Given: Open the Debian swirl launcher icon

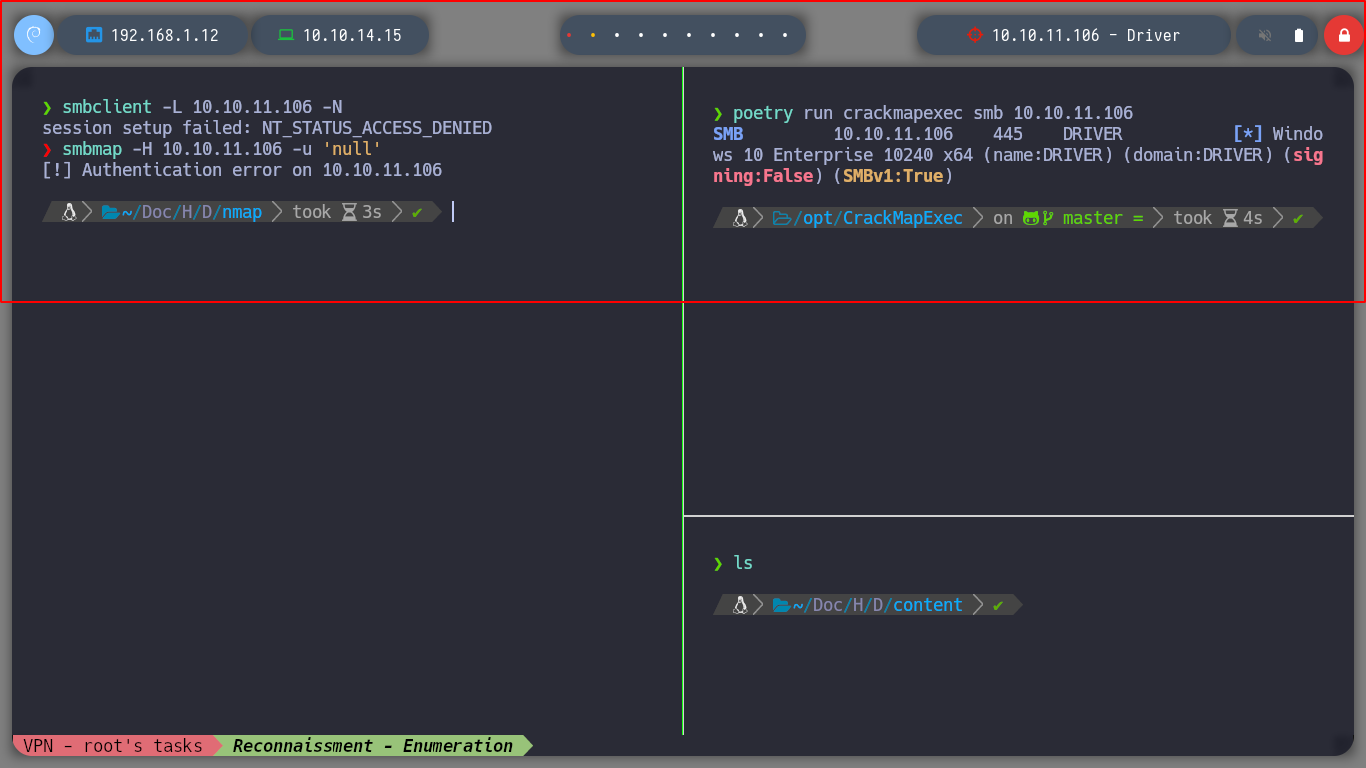Looking at the screenshot, I should click(33, 35).
